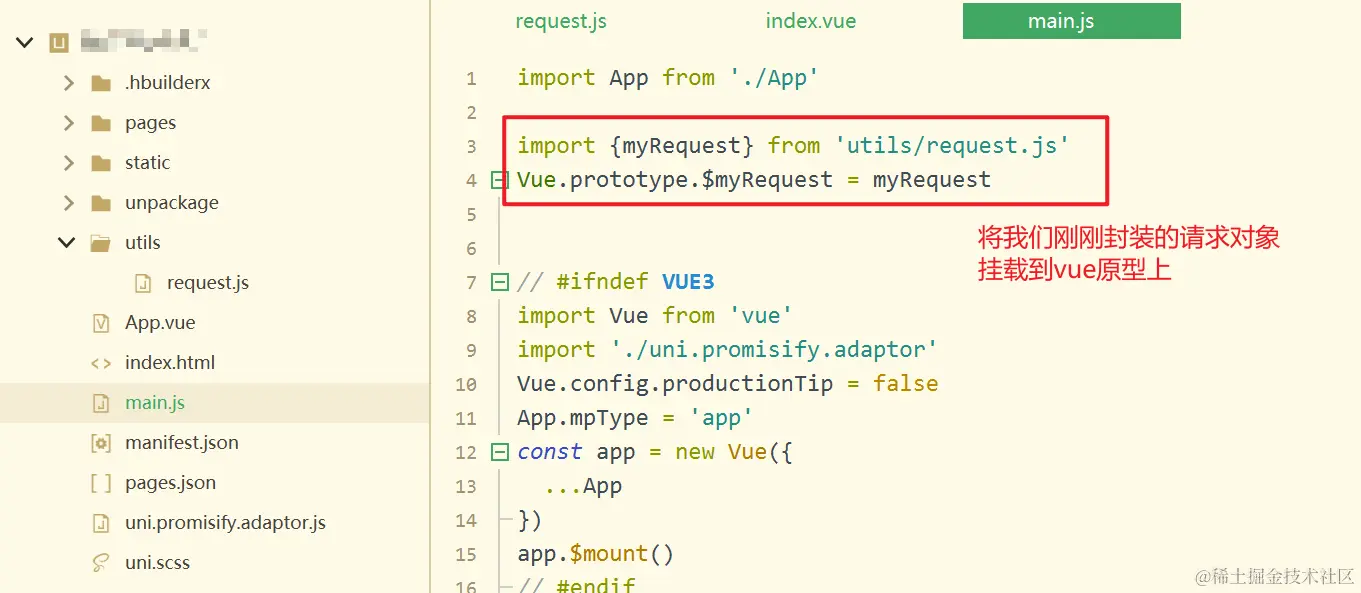The image size is (1361, 593).
Task: Toggle the fold marker at line 7
Action: coord(500,282)
